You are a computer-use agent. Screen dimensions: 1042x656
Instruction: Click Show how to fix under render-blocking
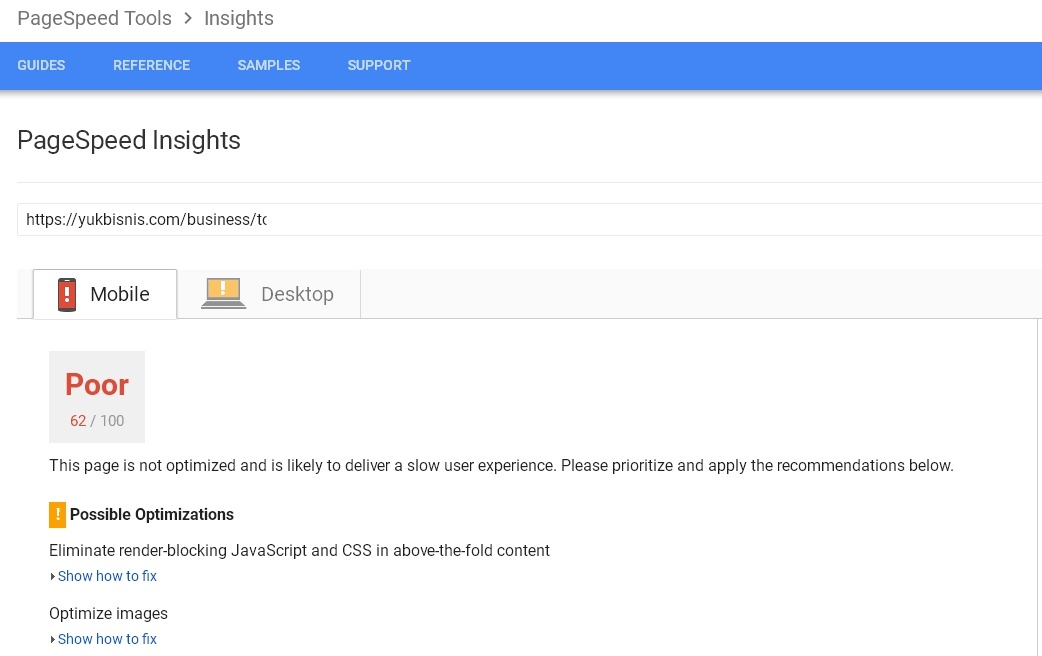point(107,576)
